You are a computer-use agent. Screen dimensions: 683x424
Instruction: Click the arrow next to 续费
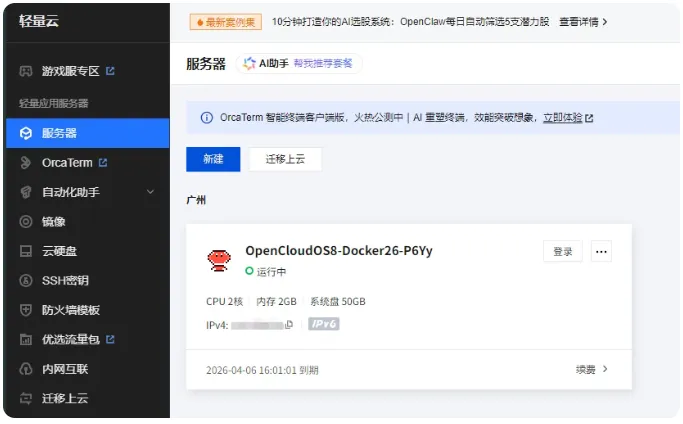tap(605, 369)
